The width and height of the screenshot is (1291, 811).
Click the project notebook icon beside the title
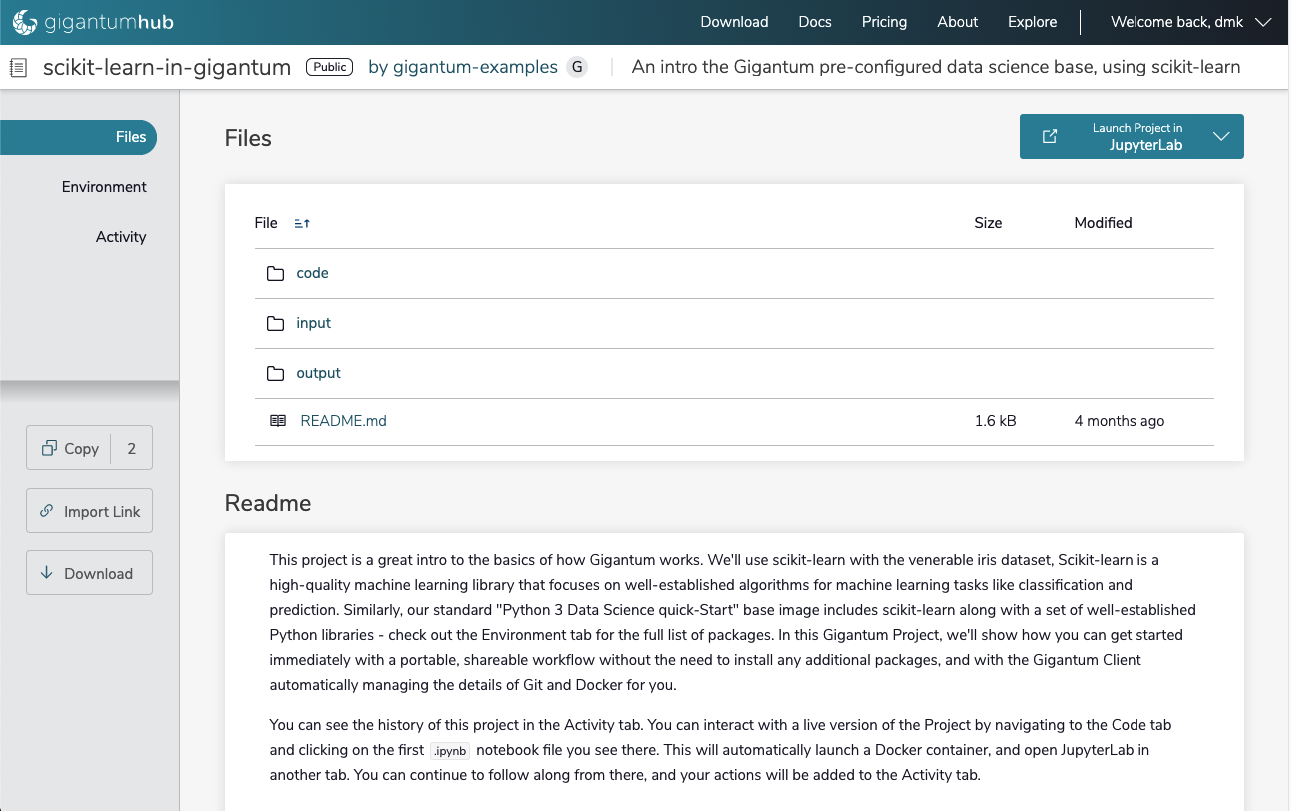click(18, 68)
